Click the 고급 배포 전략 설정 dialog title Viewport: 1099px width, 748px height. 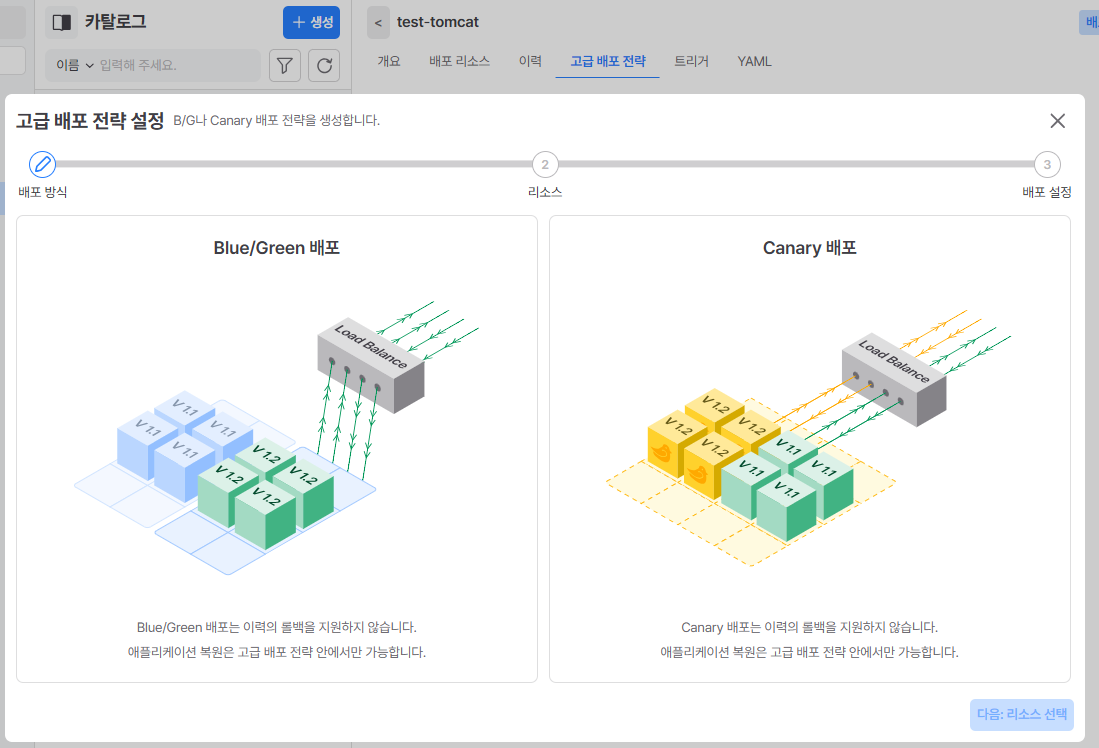point(90,121)
